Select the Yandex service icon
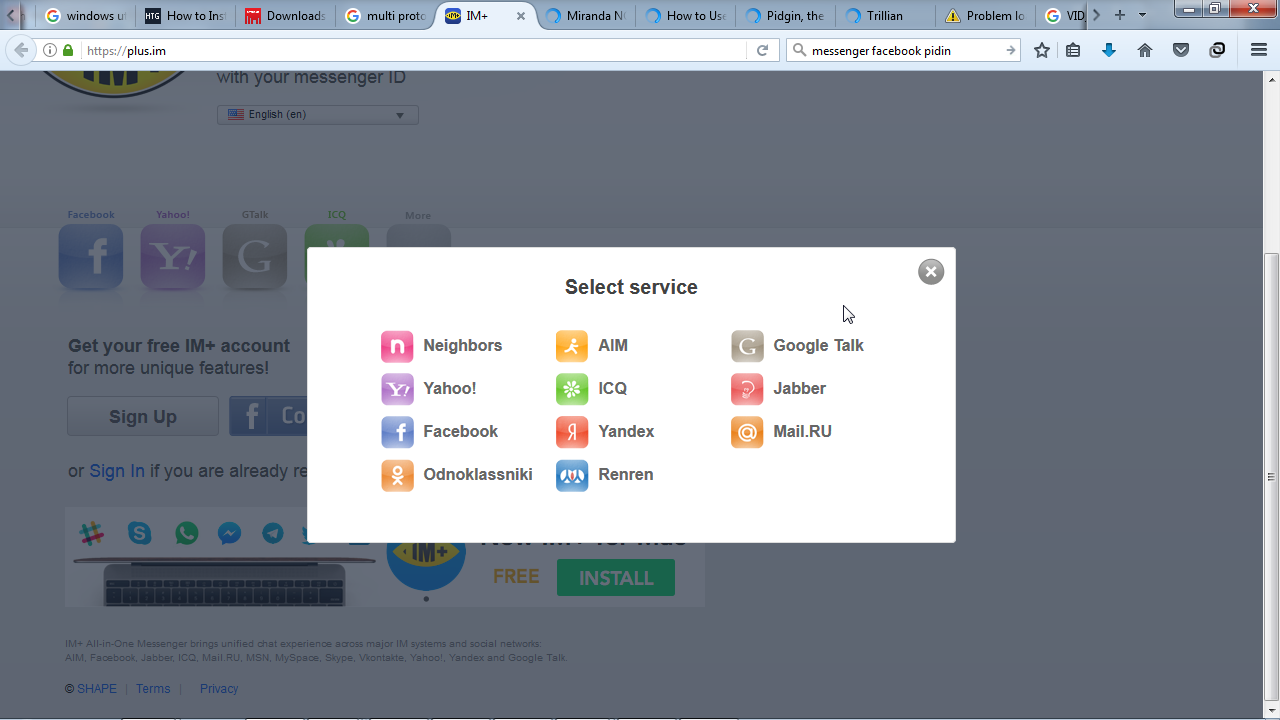Image resolution: width=1280 pixels, height=720 pixels. [572, 432]
